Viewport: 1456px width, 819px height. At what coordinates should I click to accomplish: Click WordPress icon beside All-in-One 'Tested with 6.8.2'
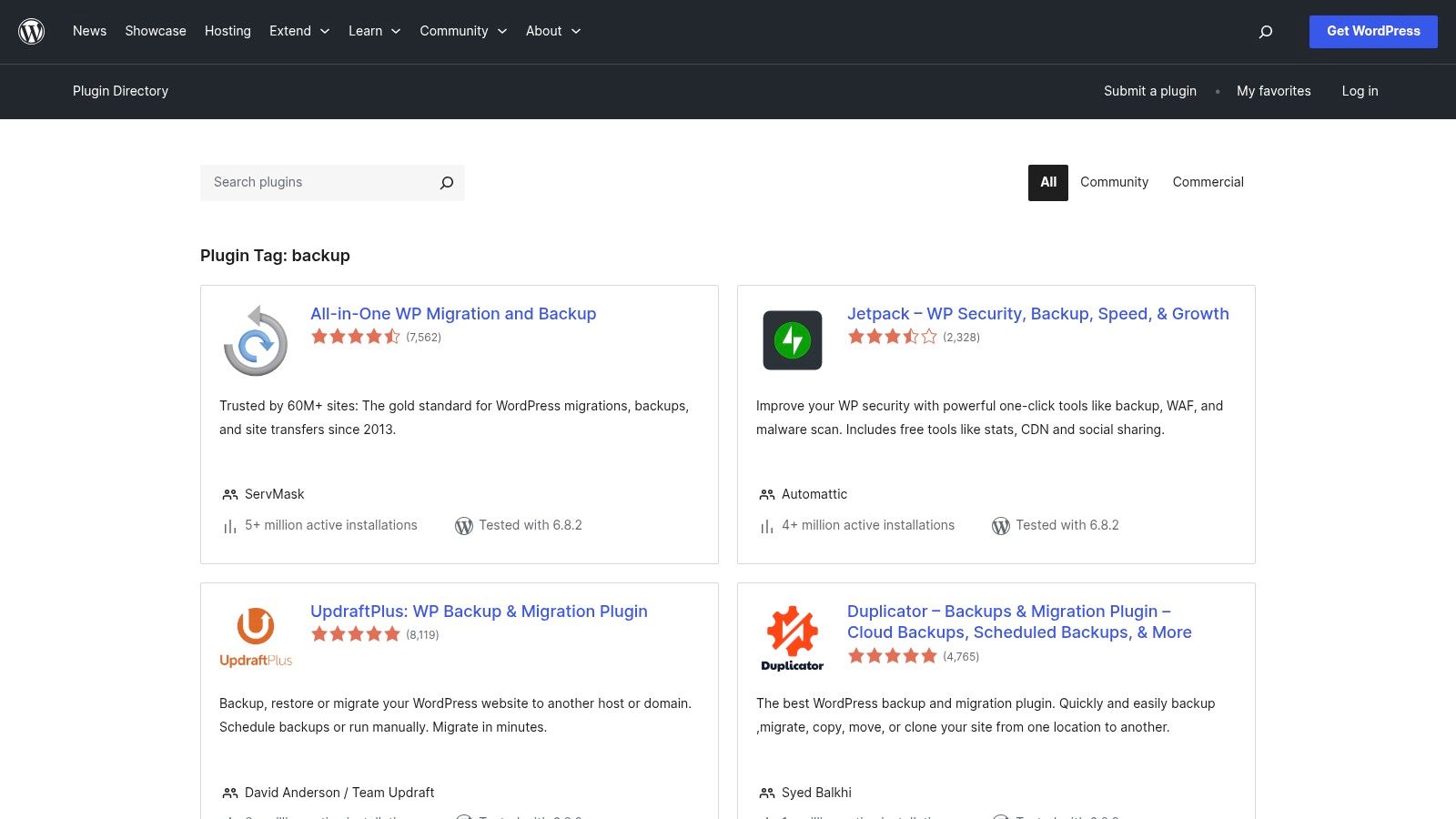click(464, 526)
